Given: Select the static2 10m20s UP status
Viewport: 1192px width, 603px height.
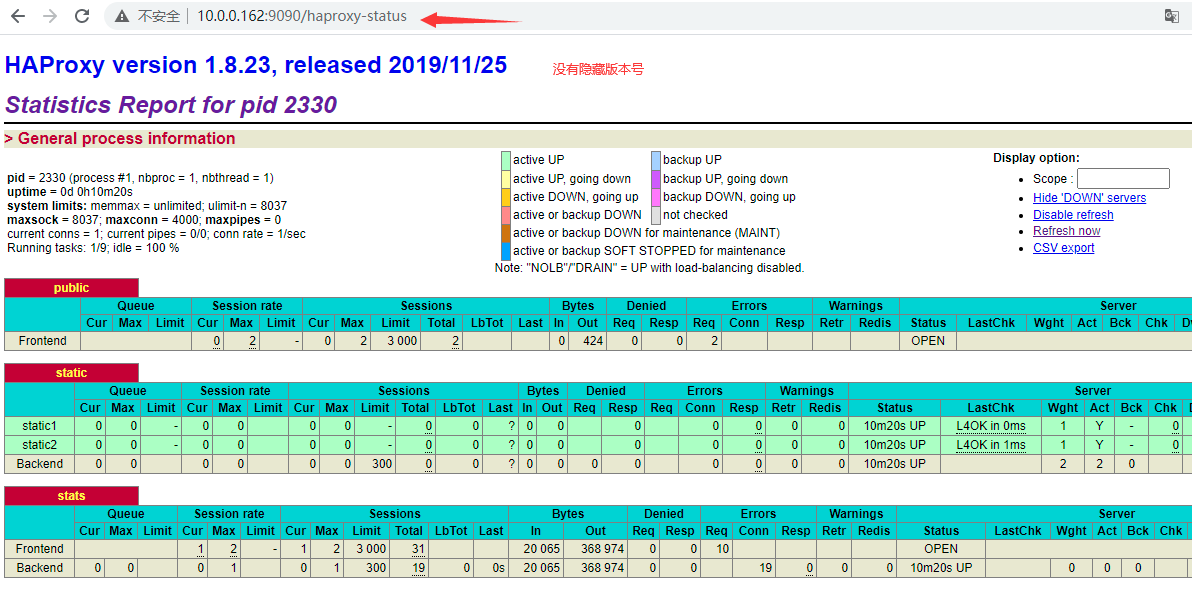Looking at the screenshot, I should (x=895, y=445).
